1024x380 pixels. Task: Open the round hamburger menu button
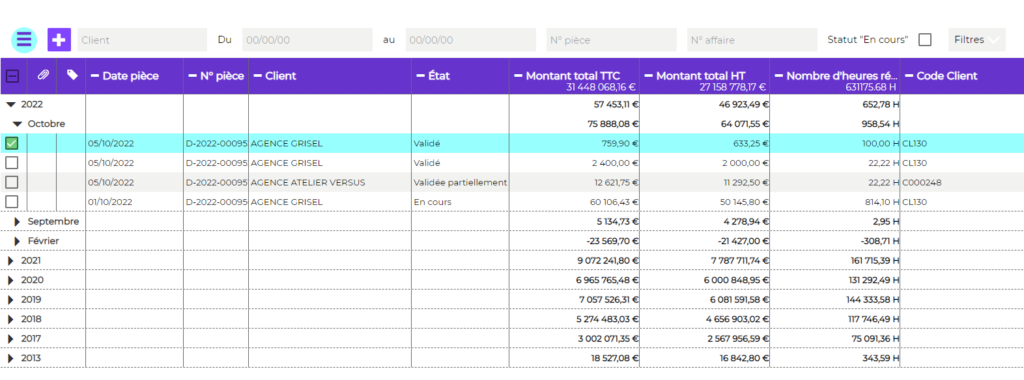(x=24, y=40)
